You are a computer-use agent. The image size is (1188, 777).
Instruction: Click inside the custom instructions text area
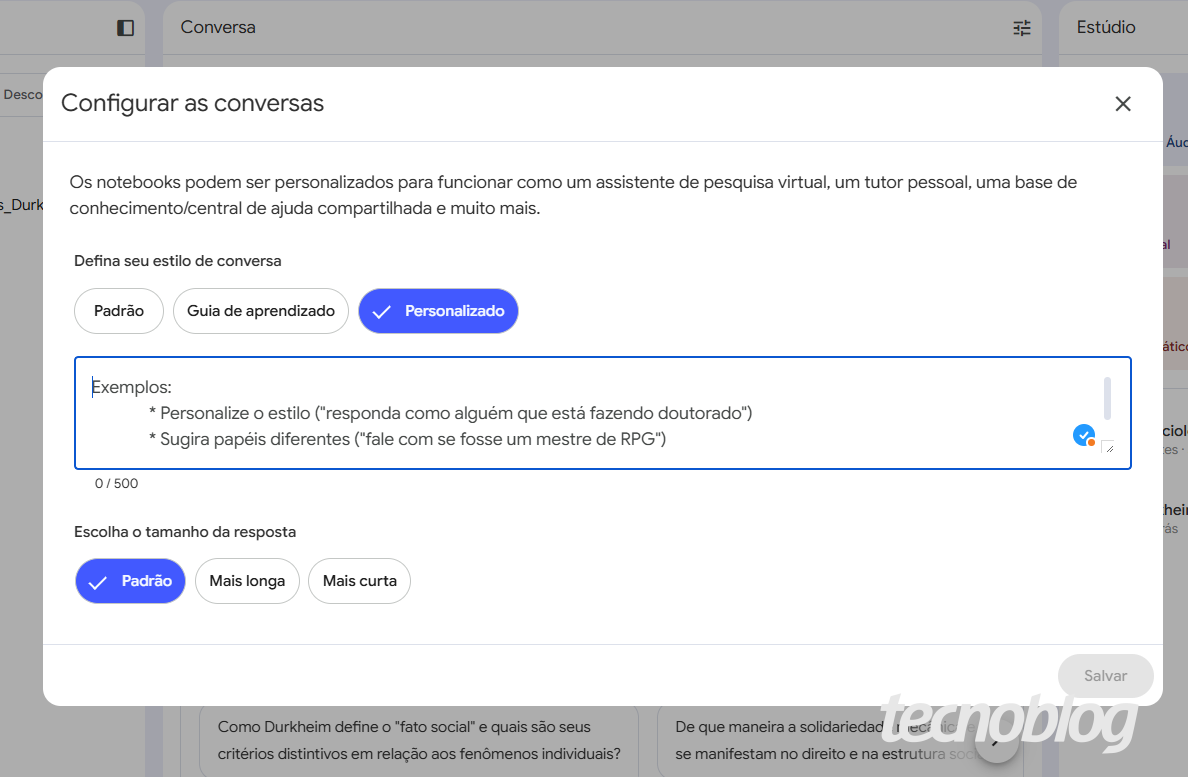500,413
